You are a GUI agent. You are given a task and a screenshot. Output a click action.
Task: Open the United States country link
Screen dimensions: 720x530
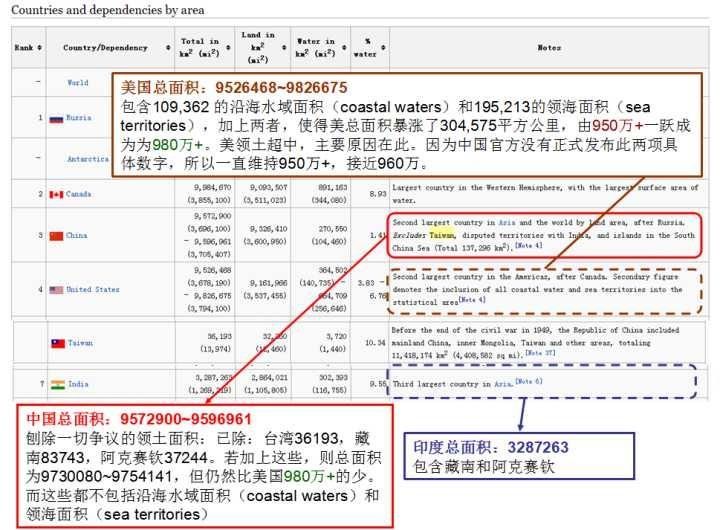93,289
